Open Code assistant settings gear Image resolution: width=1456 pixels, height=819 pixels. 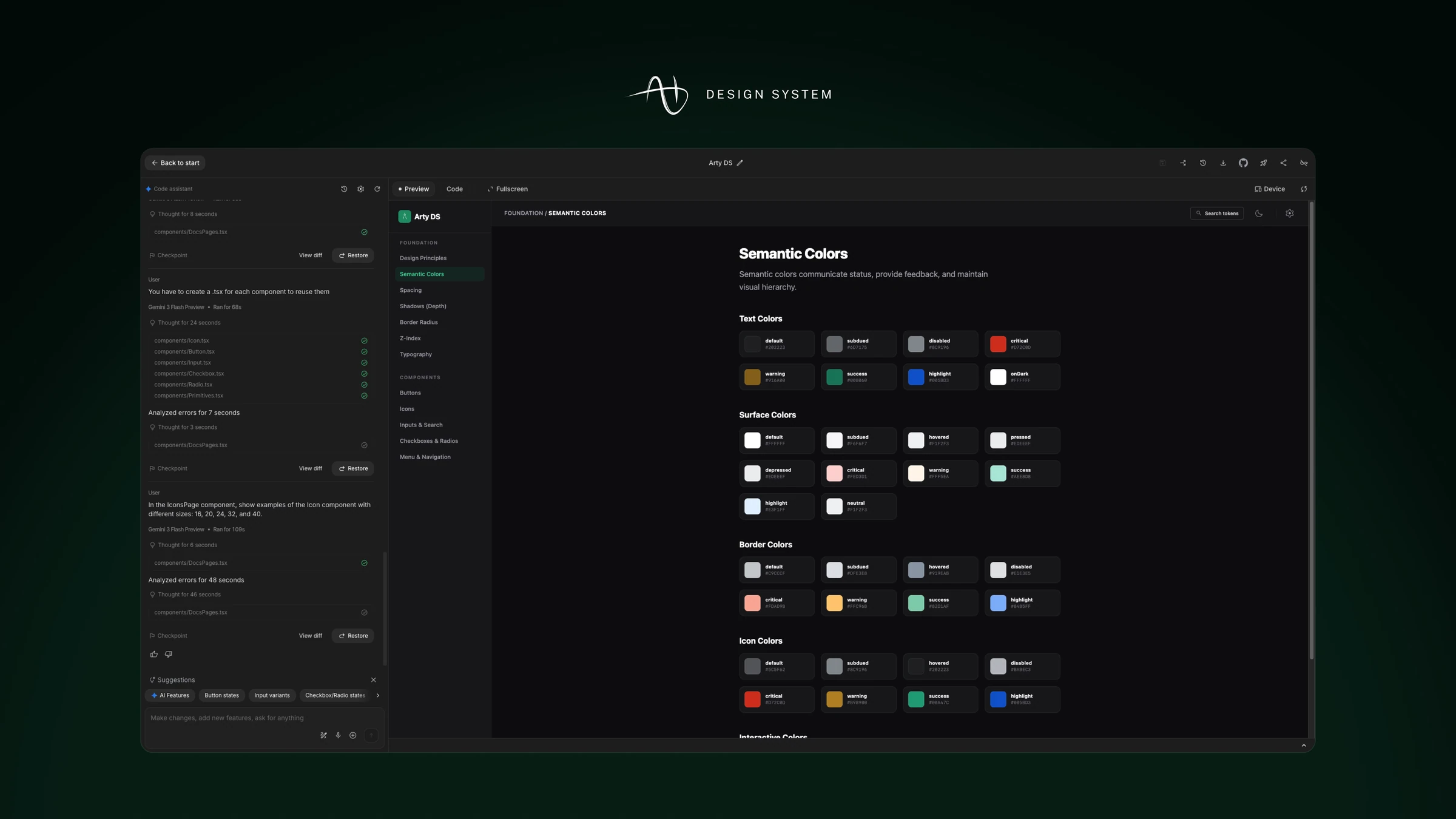coord(360,189)
